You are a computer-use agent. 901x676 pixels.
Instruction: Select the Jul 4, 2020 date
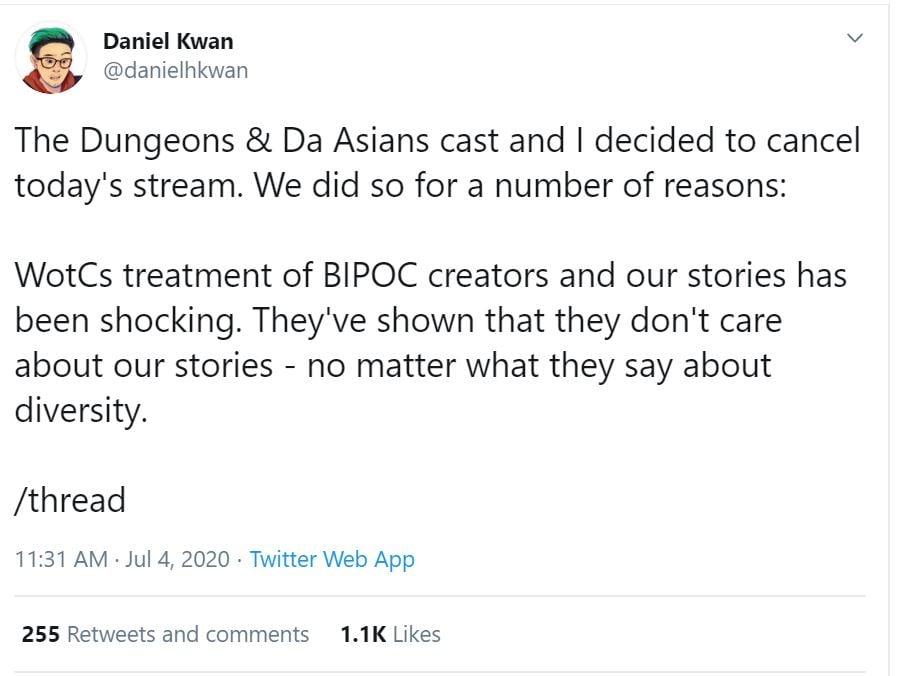pyautogui.click(x=177, y=560)
